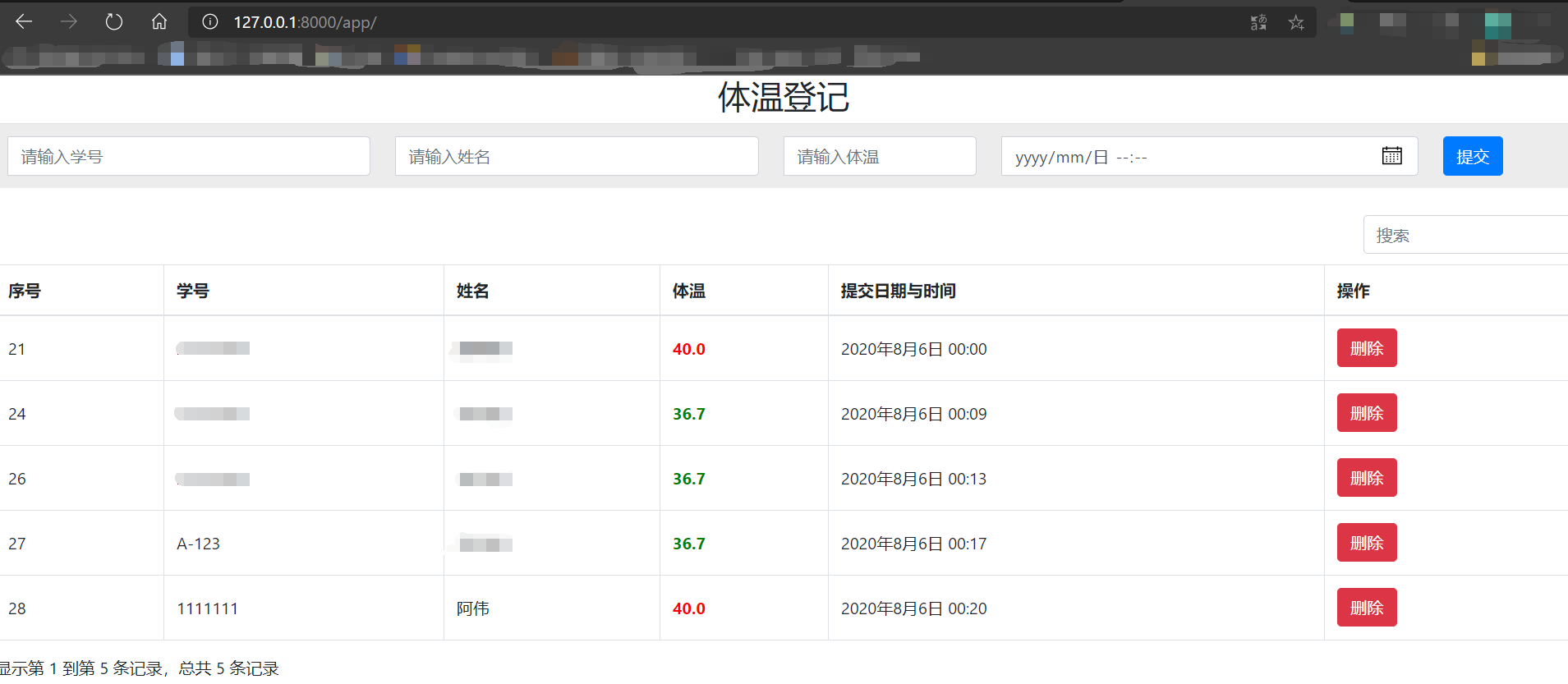Click the browser forward arrow
The width and height of the screenshot is (1568, 684).
pos(69,22)
